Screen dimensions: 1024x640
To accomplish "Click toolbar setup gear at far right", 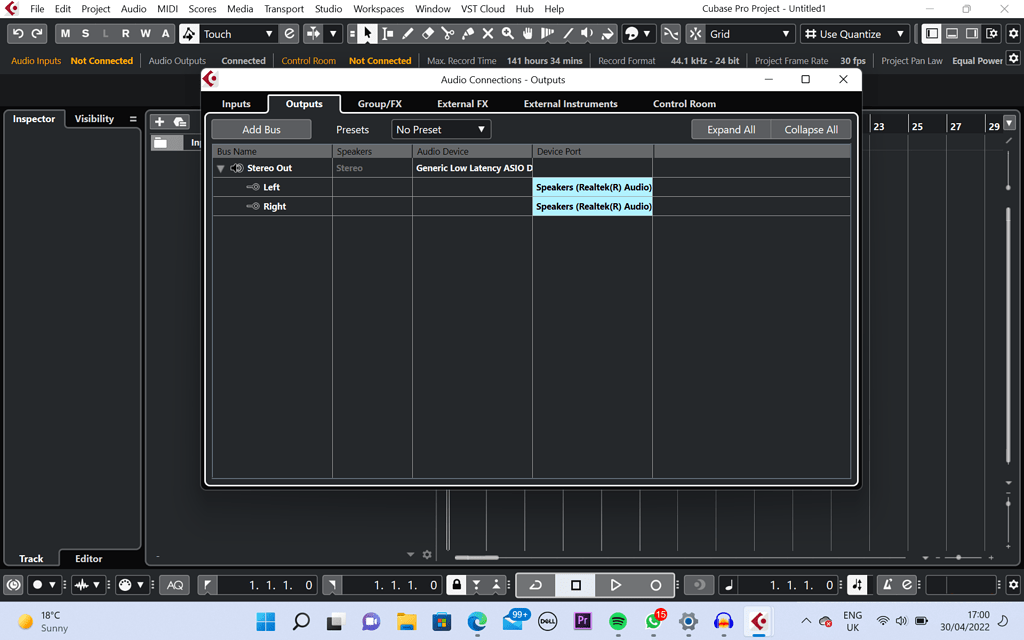I will pyautogui.click(x=1014, y=34).
